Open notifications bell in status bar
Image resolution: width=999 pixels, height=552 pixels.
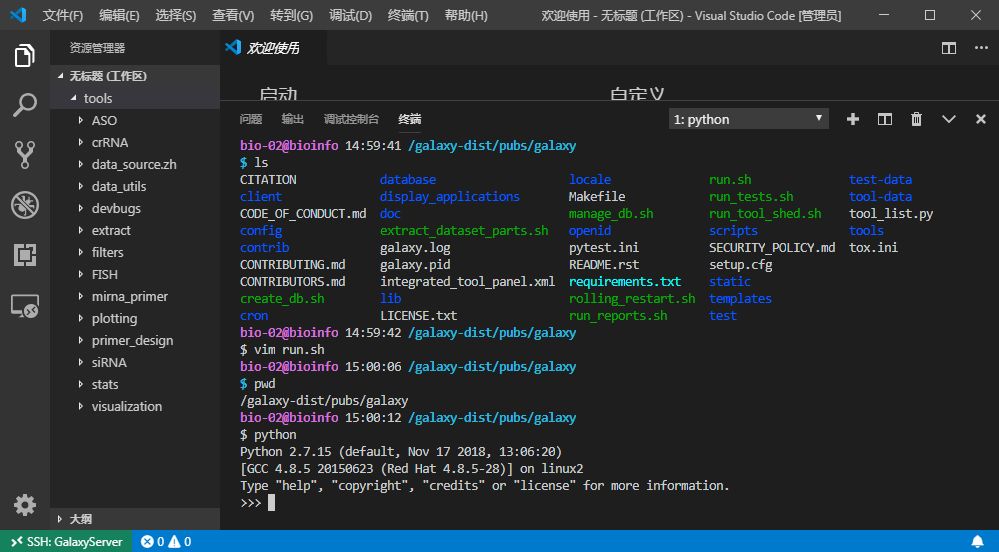[977, 542]
